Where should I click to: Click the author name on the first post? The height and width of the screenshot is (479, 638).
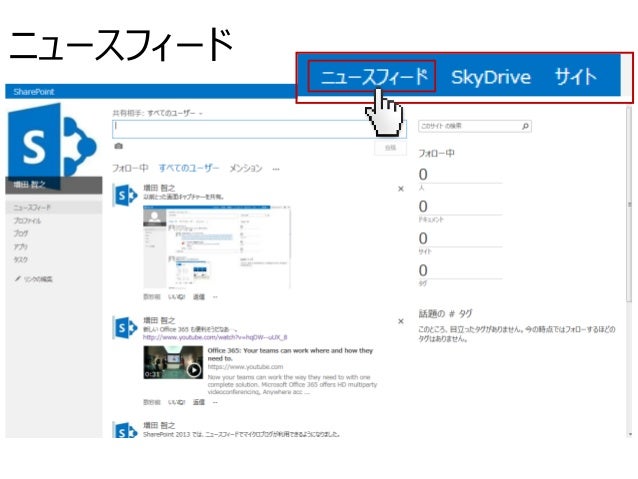pos(159,188)
